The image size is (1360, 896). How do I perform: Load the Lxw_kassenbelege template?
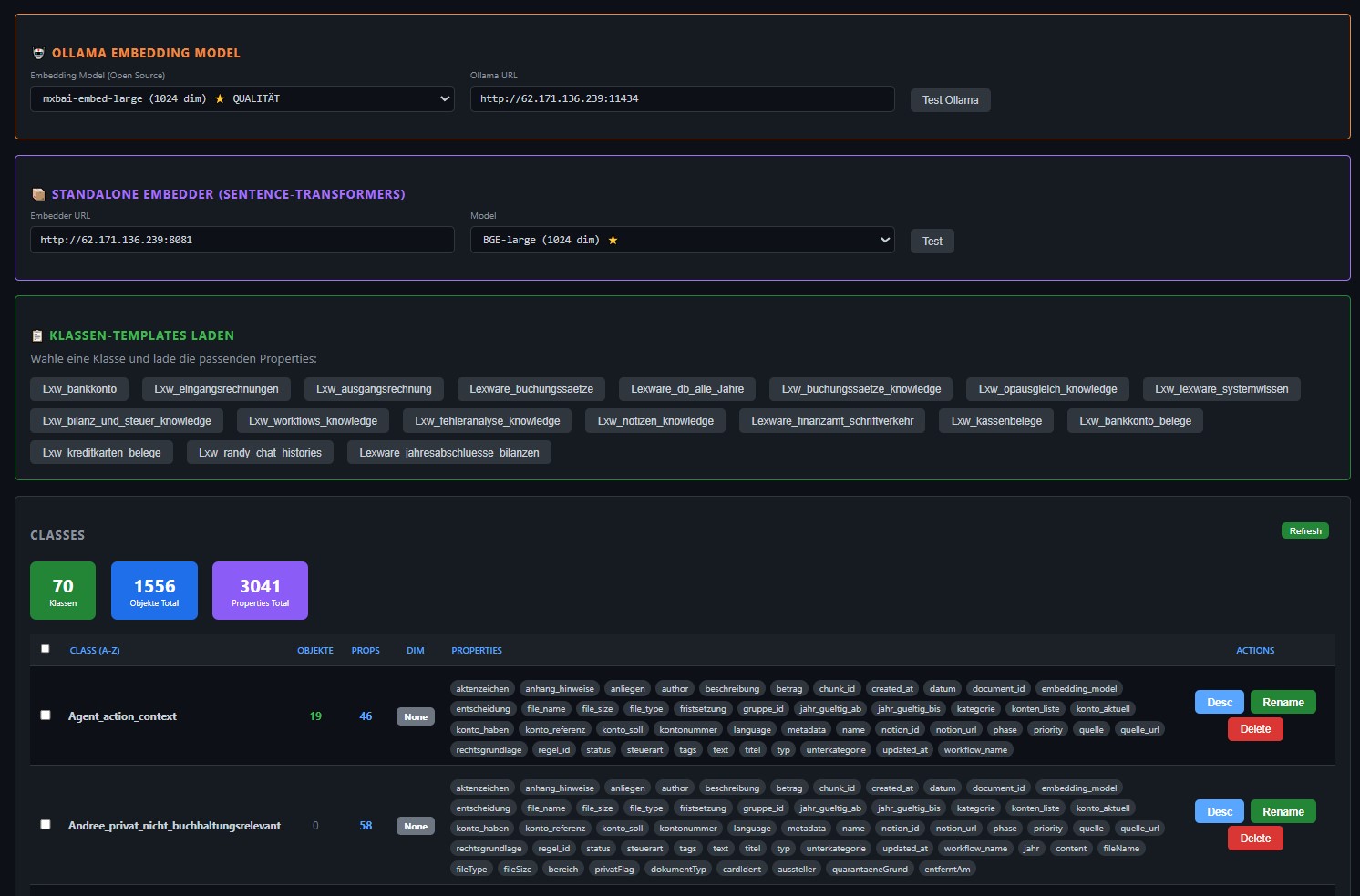tap(996, 421)
